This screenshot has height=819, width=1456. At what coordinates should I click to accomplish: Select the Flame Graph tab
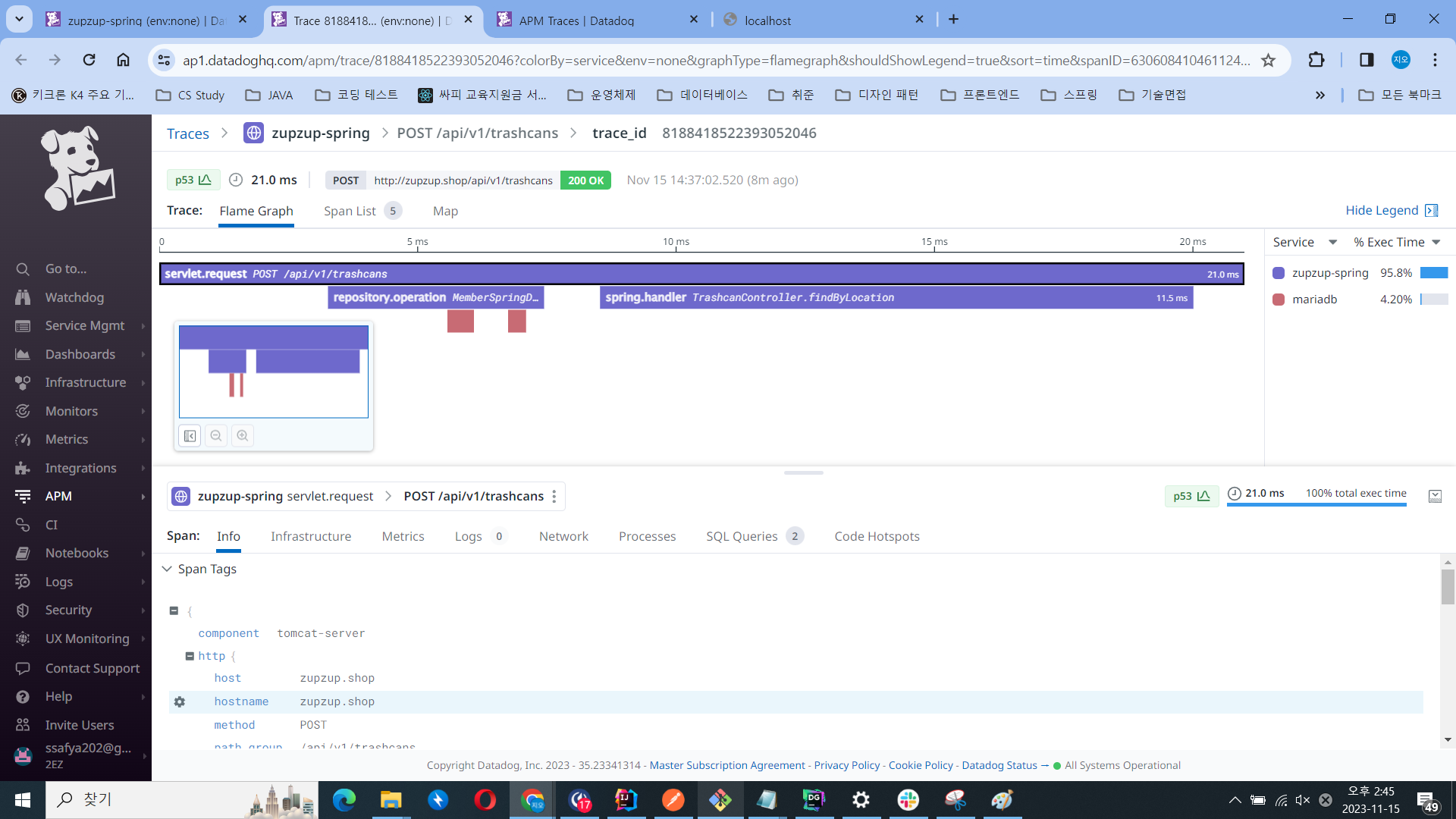click(256, 211)
